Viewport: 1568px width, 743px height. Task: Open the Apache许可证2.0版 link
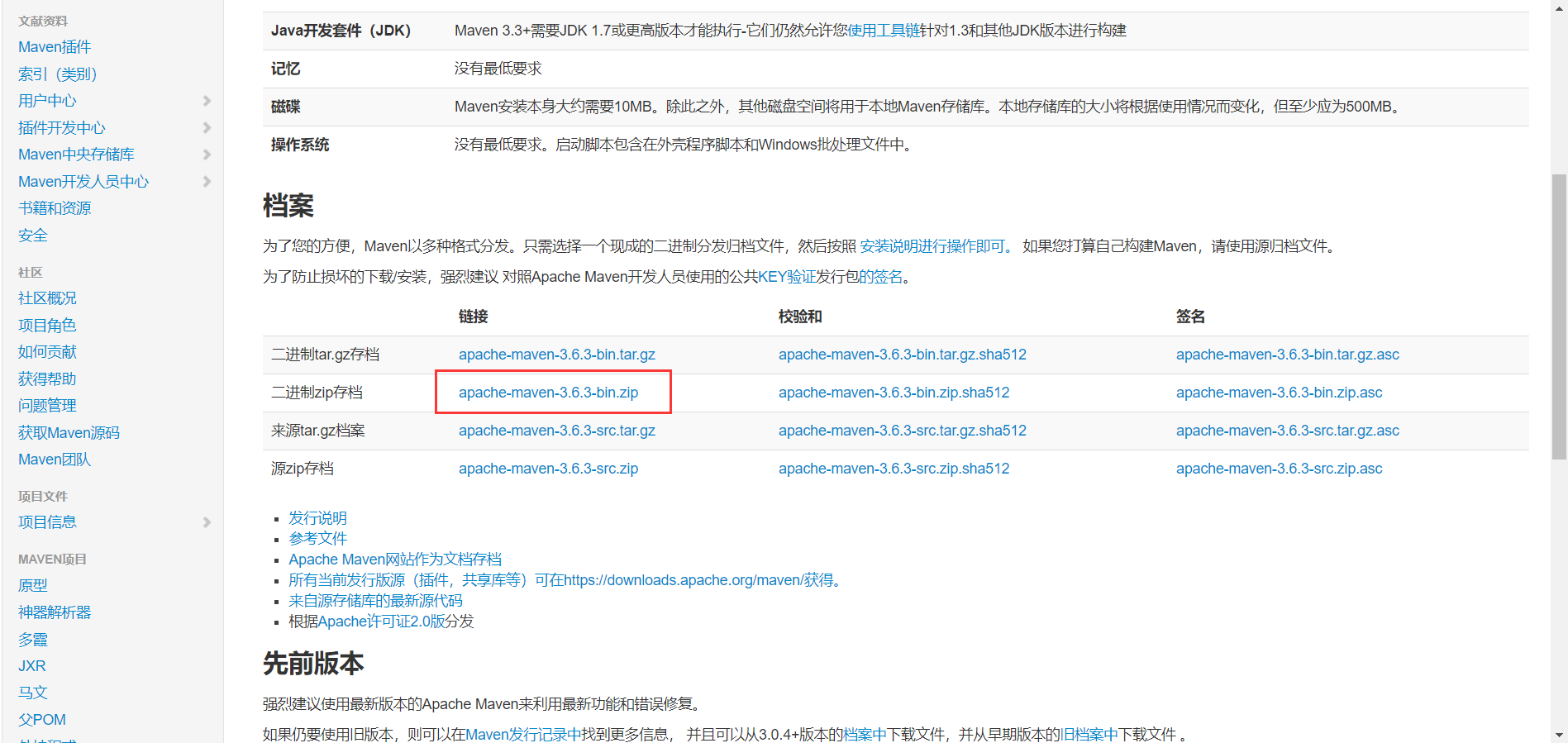click(x=382, y=622)
